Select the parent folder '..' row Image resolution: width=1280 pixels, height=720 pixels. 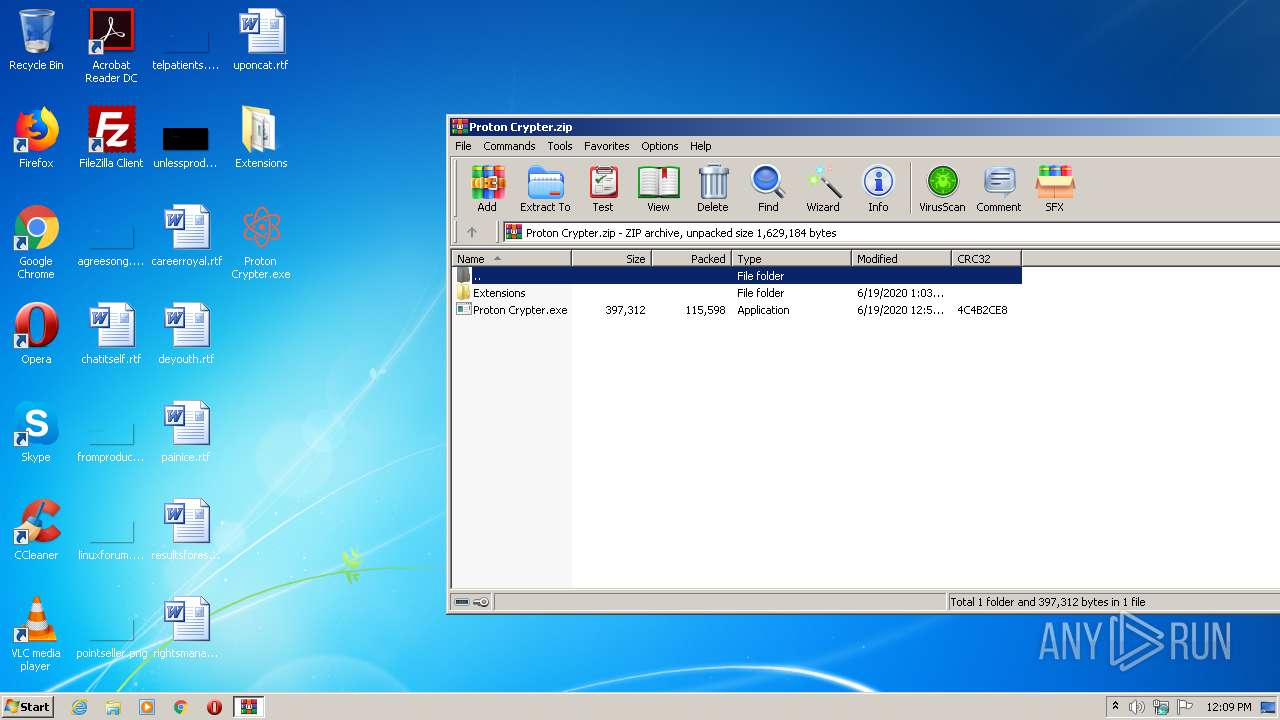pos(737,275)
